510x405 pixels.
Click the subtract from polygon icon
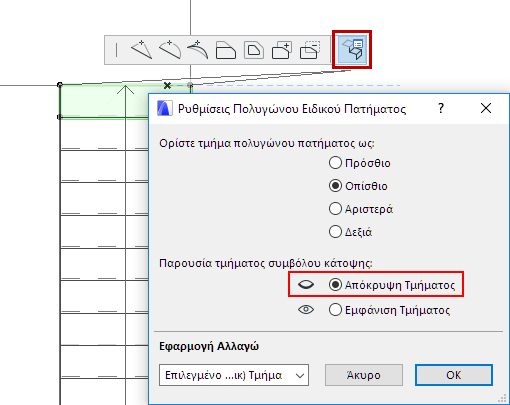pyautogui.click(x=310, y=50)
